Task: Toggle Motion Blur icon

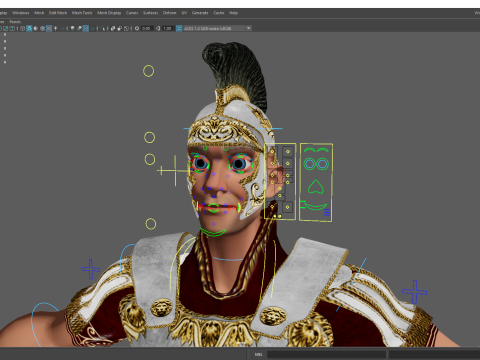Action: click(79, 28)
